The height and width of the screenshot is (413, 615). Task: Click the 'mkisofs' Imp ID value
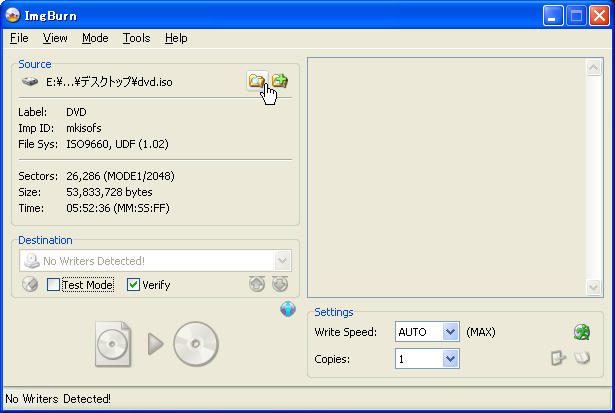pyautogui.click(x=84, y=128)
